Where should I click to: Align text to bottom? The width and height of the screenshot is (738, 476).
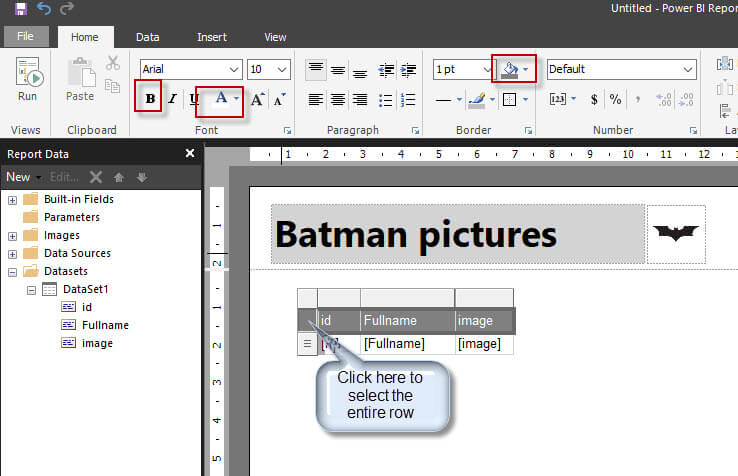tap(360, 71)
